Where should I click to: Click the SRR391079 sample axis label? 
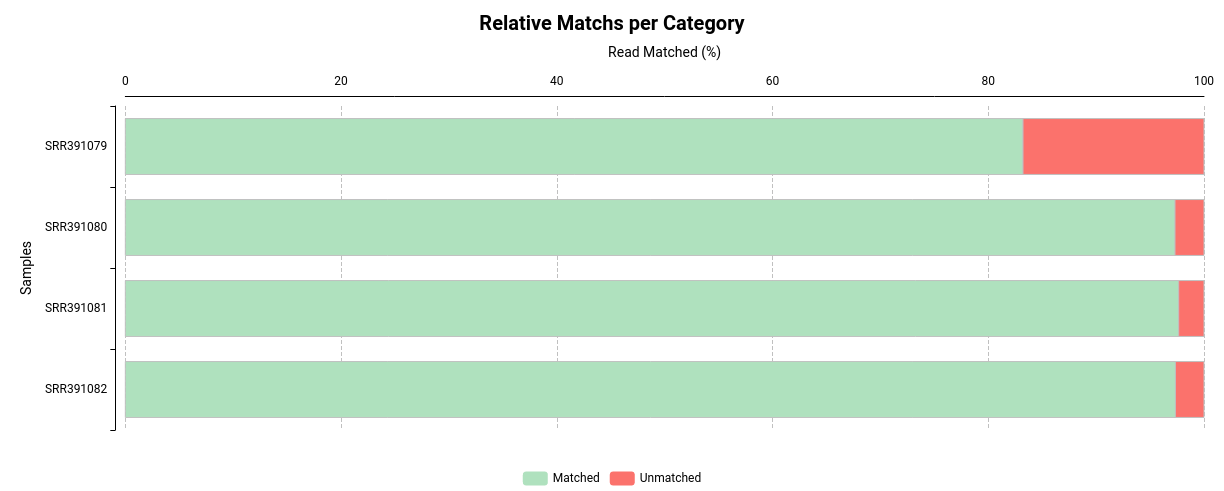coord(76,146)
